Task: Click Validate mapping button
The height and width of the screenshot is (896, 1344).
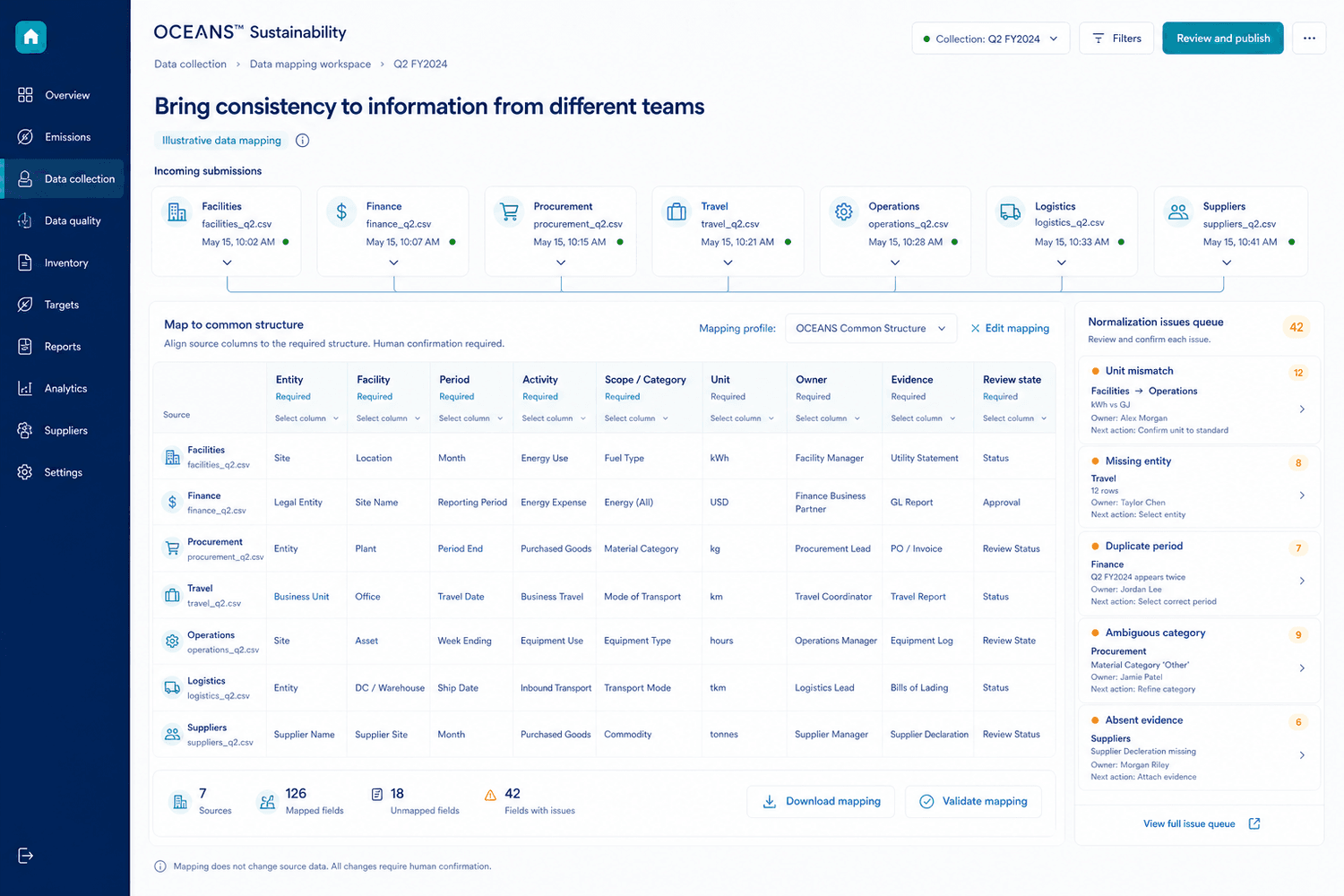Action: pos(974,801)
